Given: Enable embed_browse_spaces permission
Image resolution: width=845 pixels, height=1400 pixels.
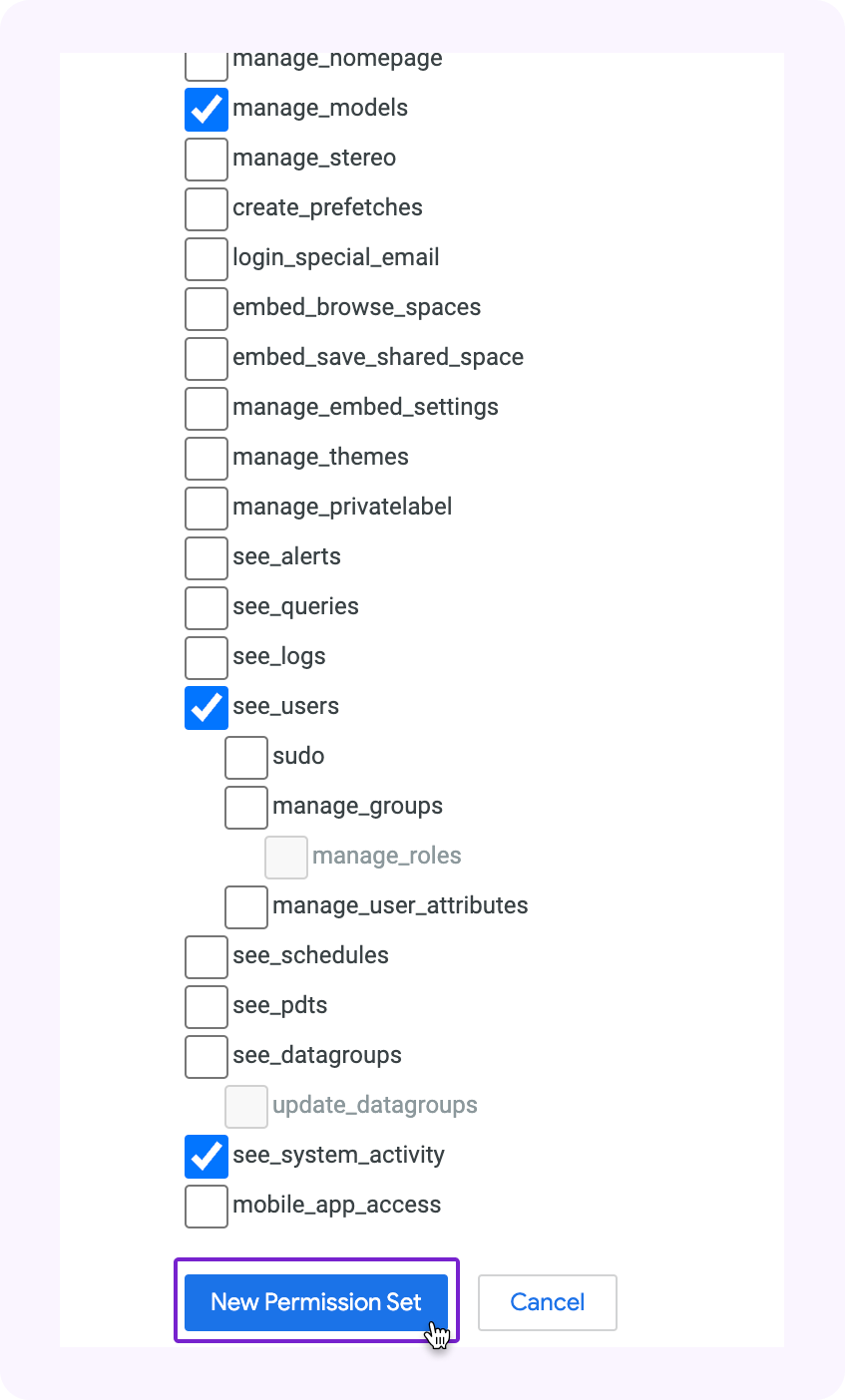Looking at the screenshot, I should 207,308.
